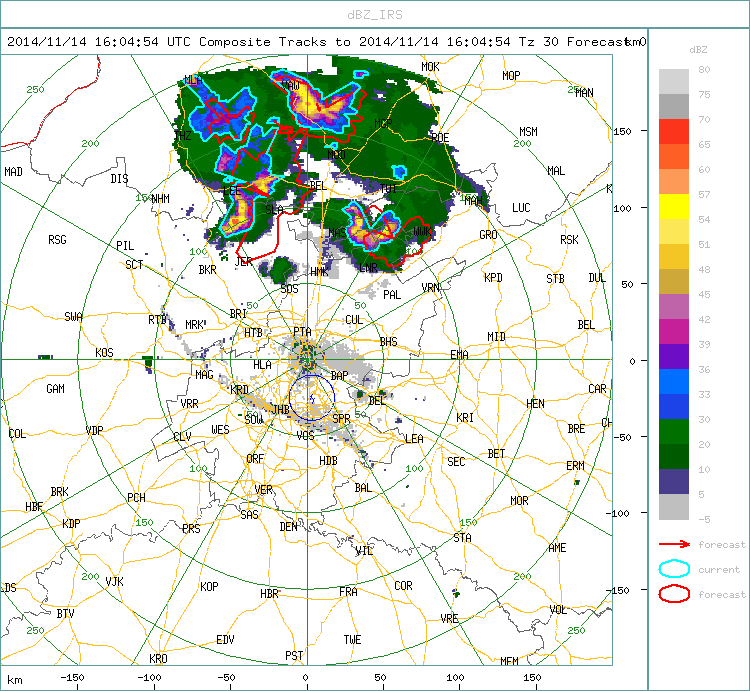This screenshot has width=750, height=691.
Task: Click the 'Composite Tracks' header text
Action: 263,42
